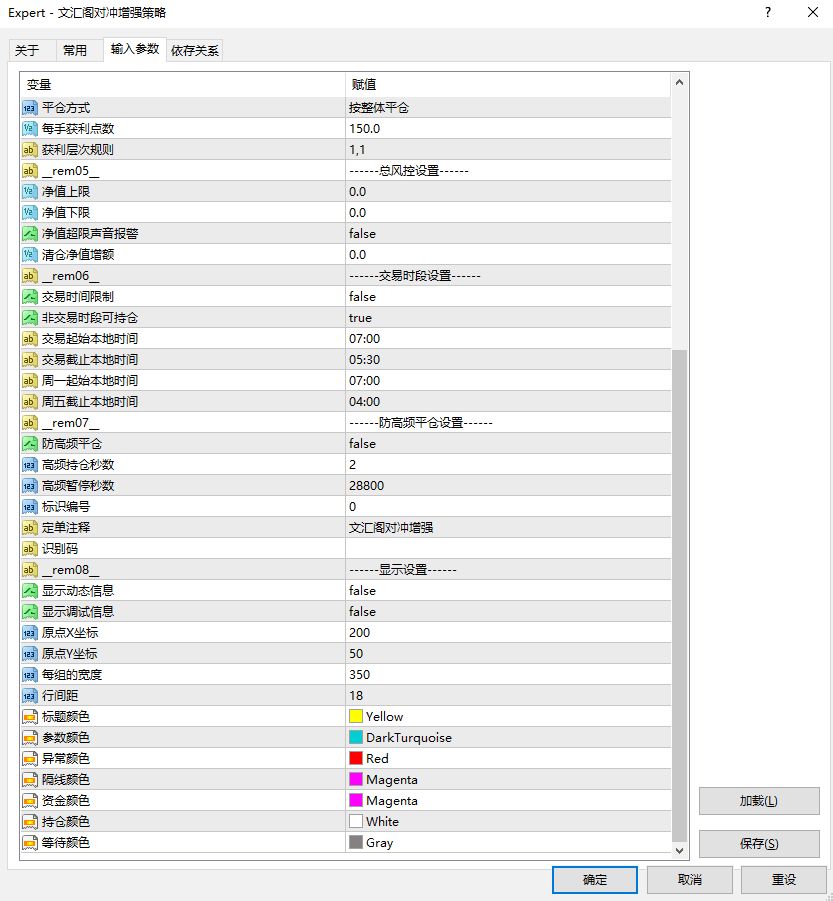Viewport: 833px width, 901px height.
Task: Toggle 交易时间限制 from false to true
Action: [500, 295]
